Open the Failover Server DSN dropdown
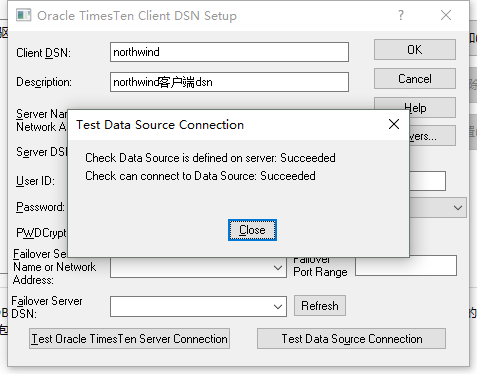 click(278, 307)
